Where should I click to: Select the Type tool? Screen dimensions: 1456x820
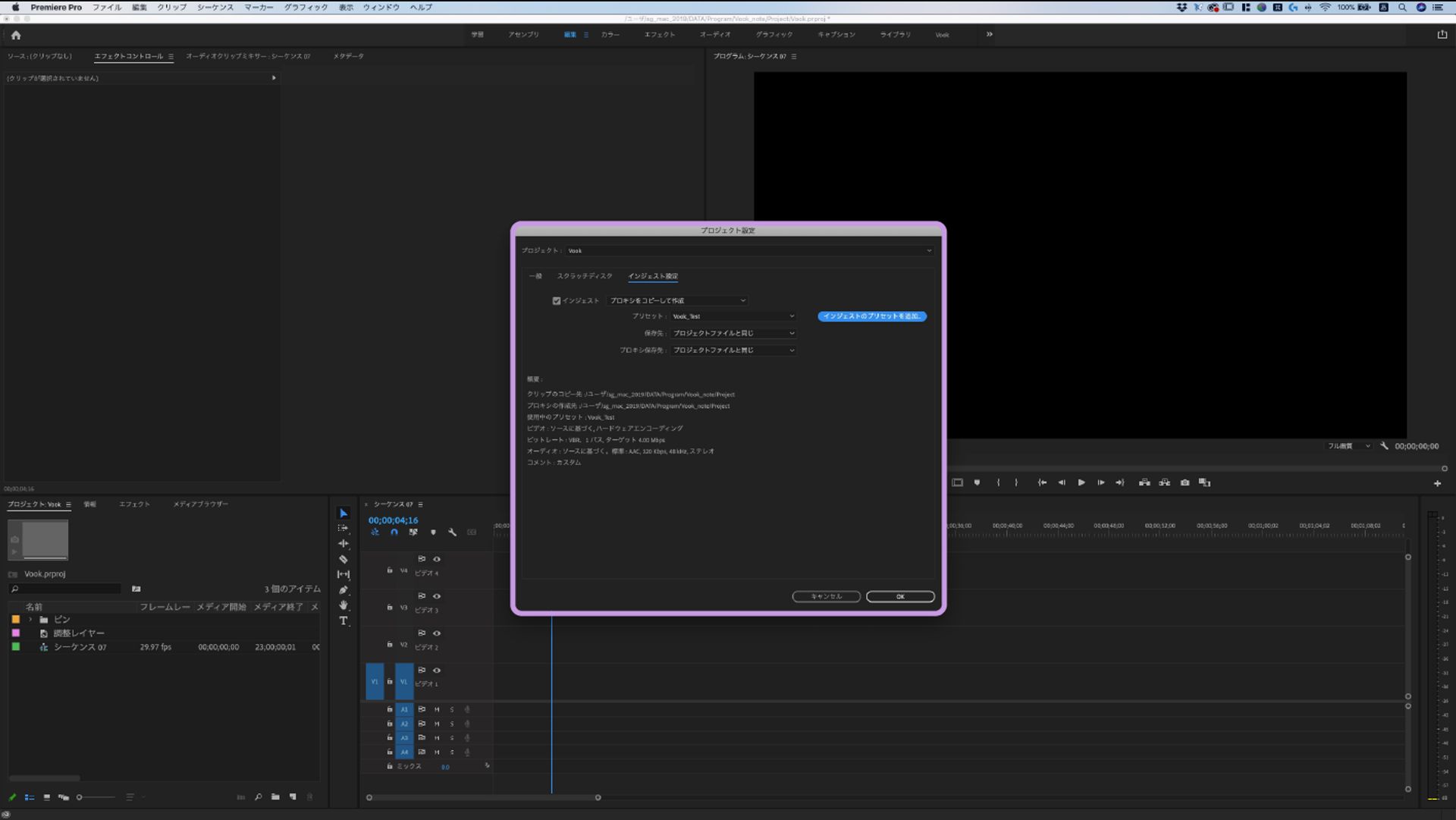click(x=344, y=620)
